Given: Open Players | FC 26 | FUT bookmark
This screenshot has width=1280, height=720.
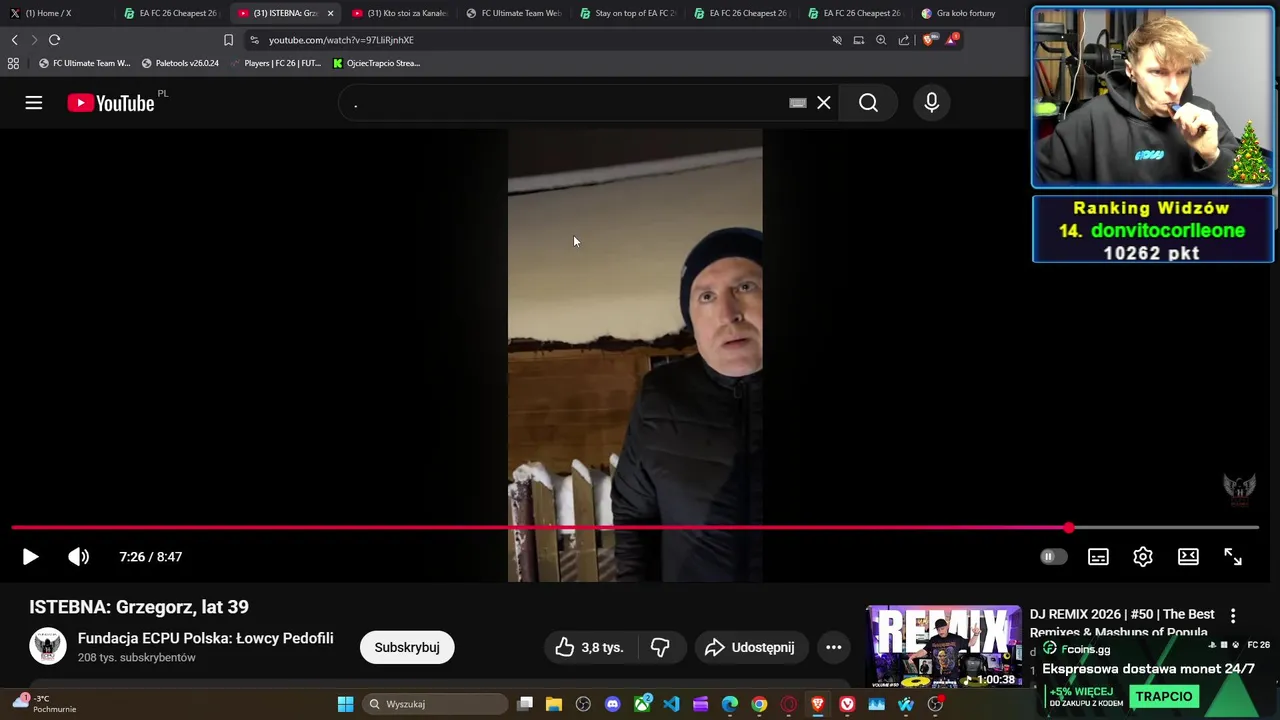Looking at the screenshot, I should click(x=275, y=63).
